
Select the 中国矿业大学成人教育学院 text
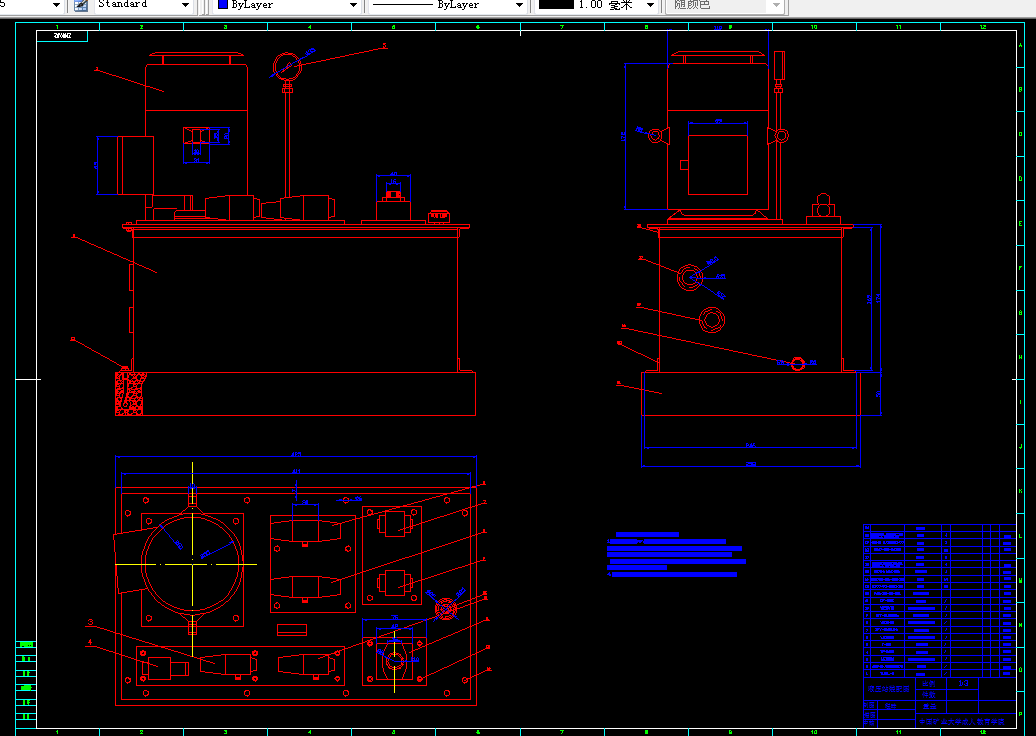pos(961,722)
